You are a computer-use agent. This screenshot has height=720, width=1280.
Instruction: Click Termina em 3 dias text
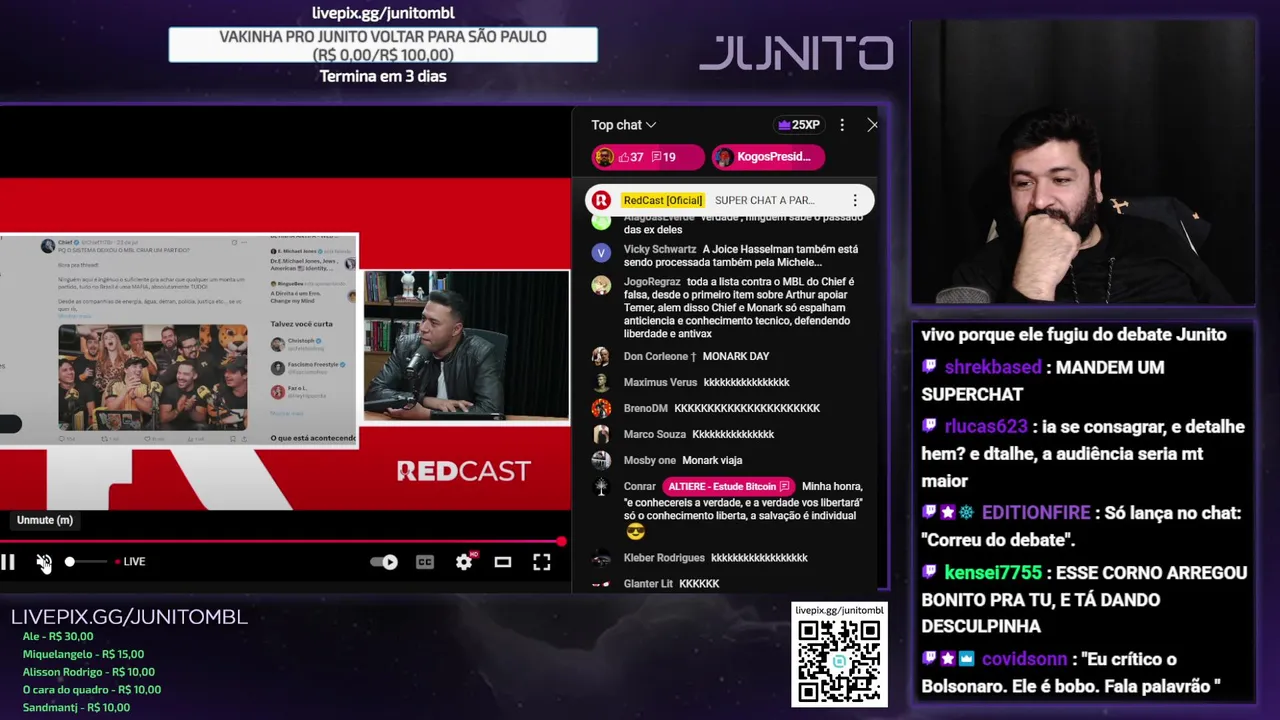coord(383,76)
